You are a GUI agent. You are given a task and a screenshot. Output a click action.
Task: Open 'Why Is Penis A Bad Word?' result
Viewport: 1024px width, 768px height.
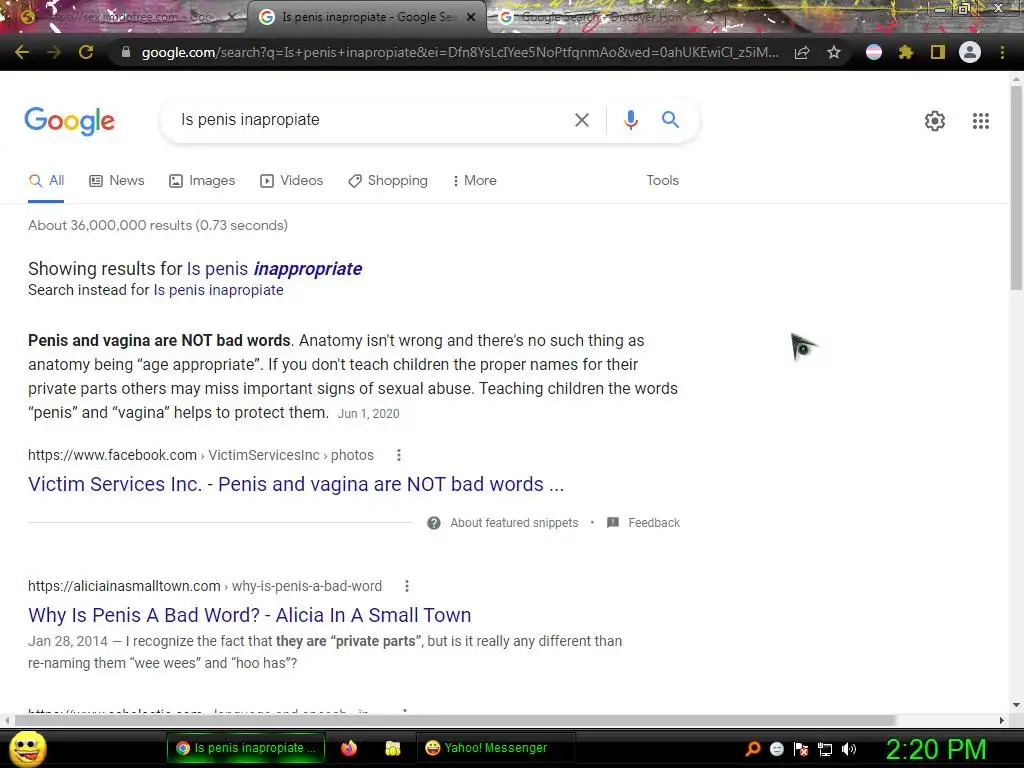tap(249, 615)
